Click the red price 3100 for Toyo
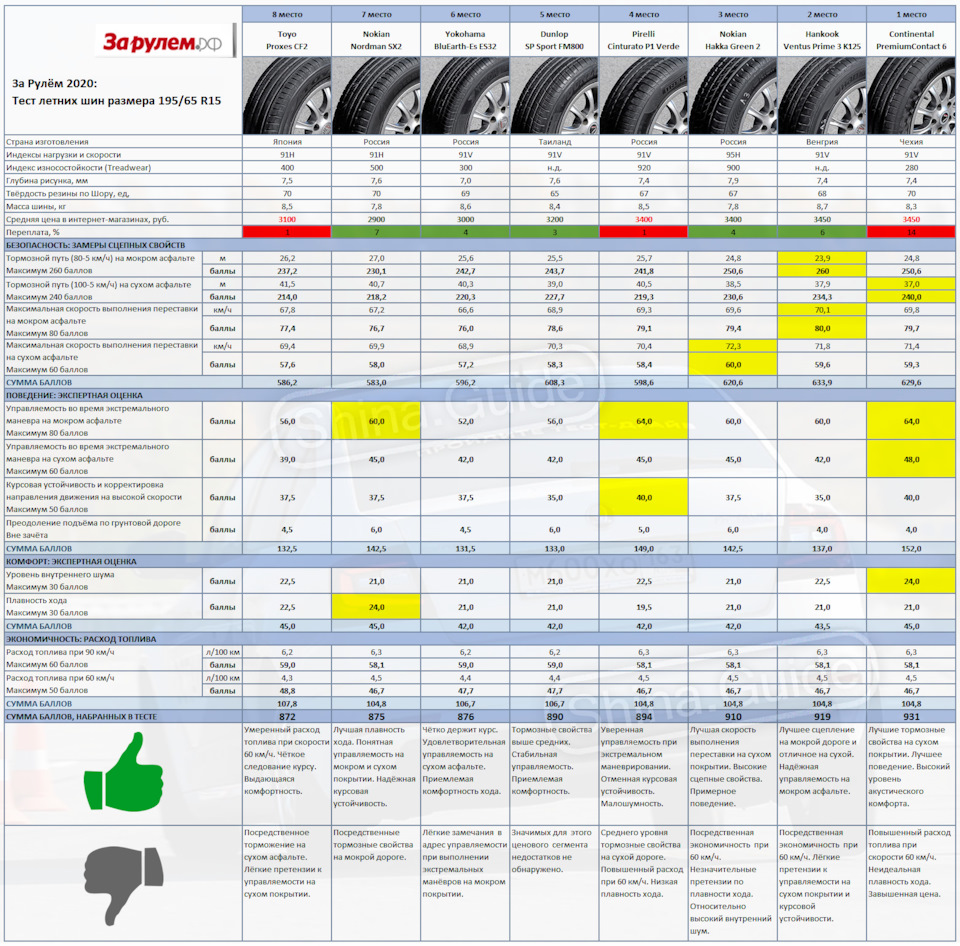The width and height of the screenshot is (960, 946). click(287, 219)
